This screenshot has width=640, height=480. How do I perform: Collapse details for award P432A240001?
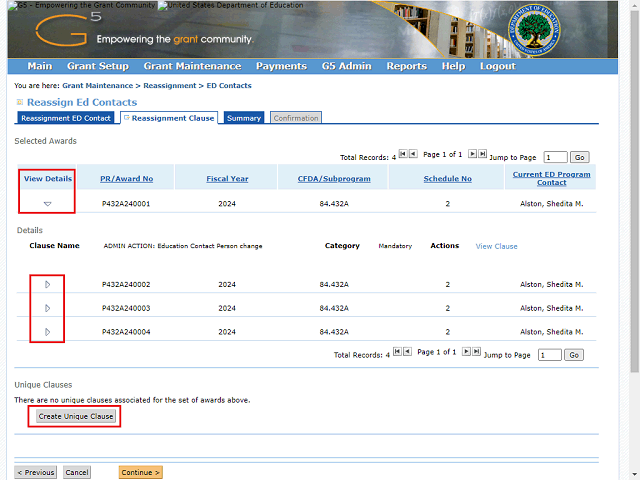(47, 204)
